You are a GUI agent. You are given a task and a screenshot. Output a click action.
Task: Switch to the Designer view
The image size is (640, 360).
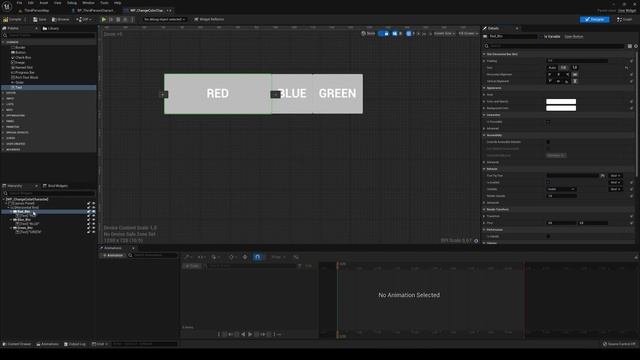coord(594,19)
